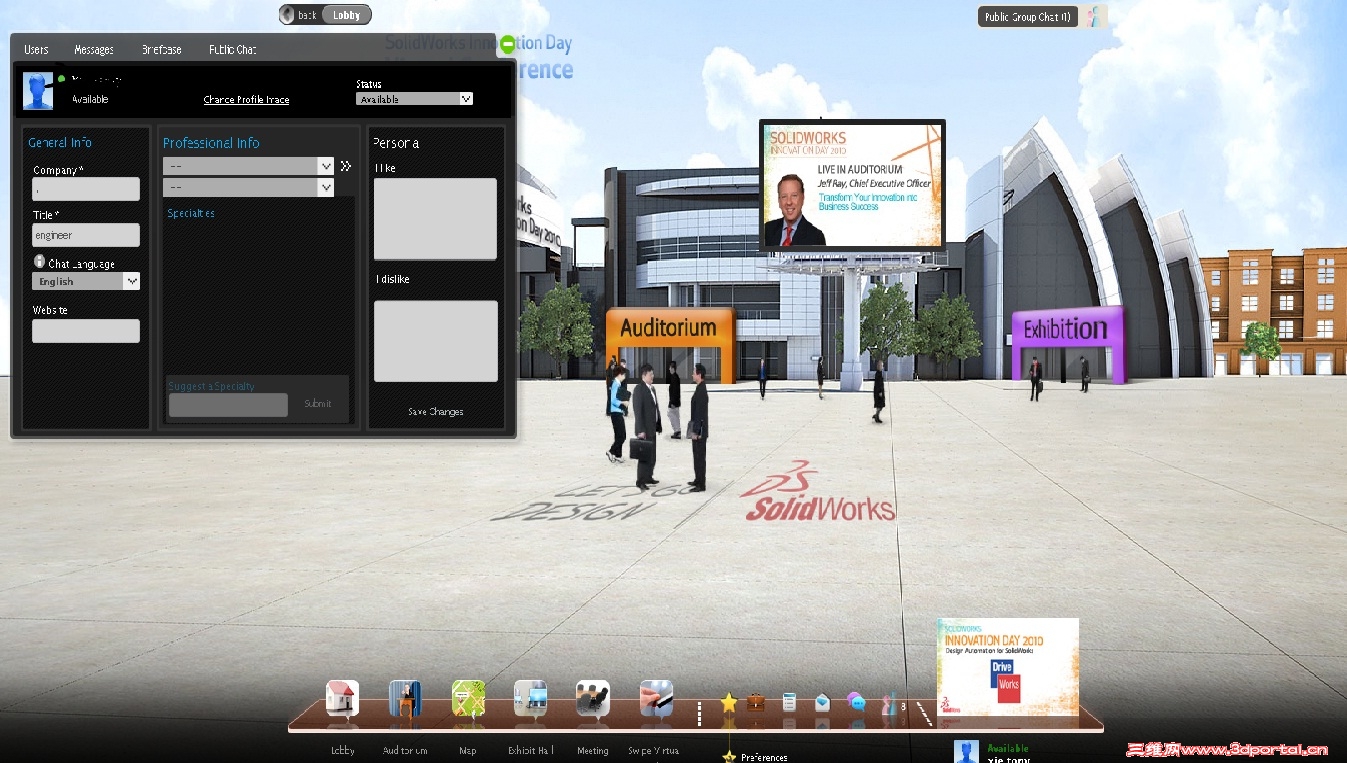Open the notes list icon in dock
Viewport: 1347px width, 763px height.
[x=789, y=702]
